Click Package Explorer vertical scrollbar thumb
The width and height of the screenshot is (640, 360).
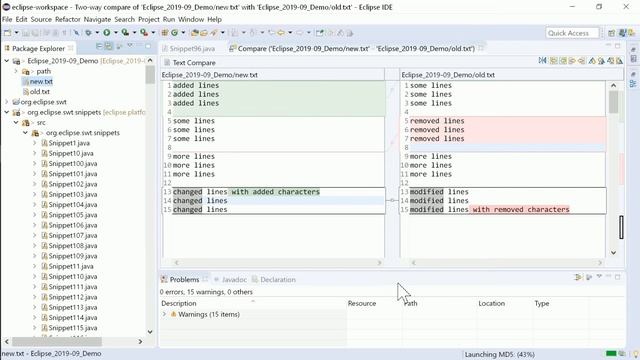tap(150, 75)
